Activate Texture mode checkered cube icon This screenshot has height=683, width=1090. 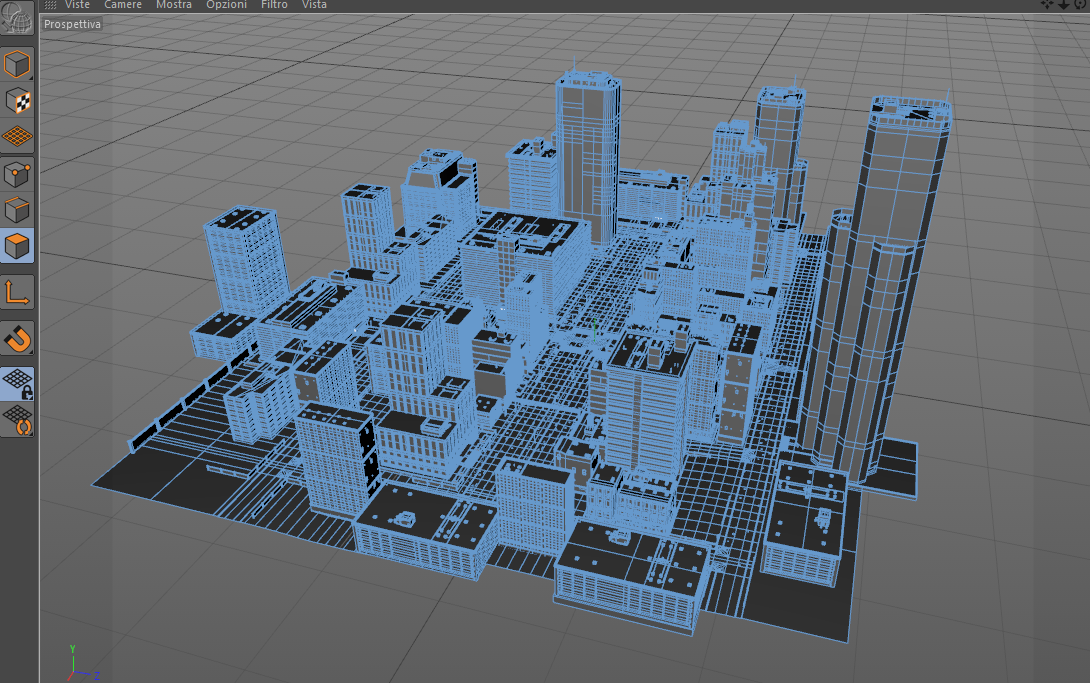[x=17, y=101]
